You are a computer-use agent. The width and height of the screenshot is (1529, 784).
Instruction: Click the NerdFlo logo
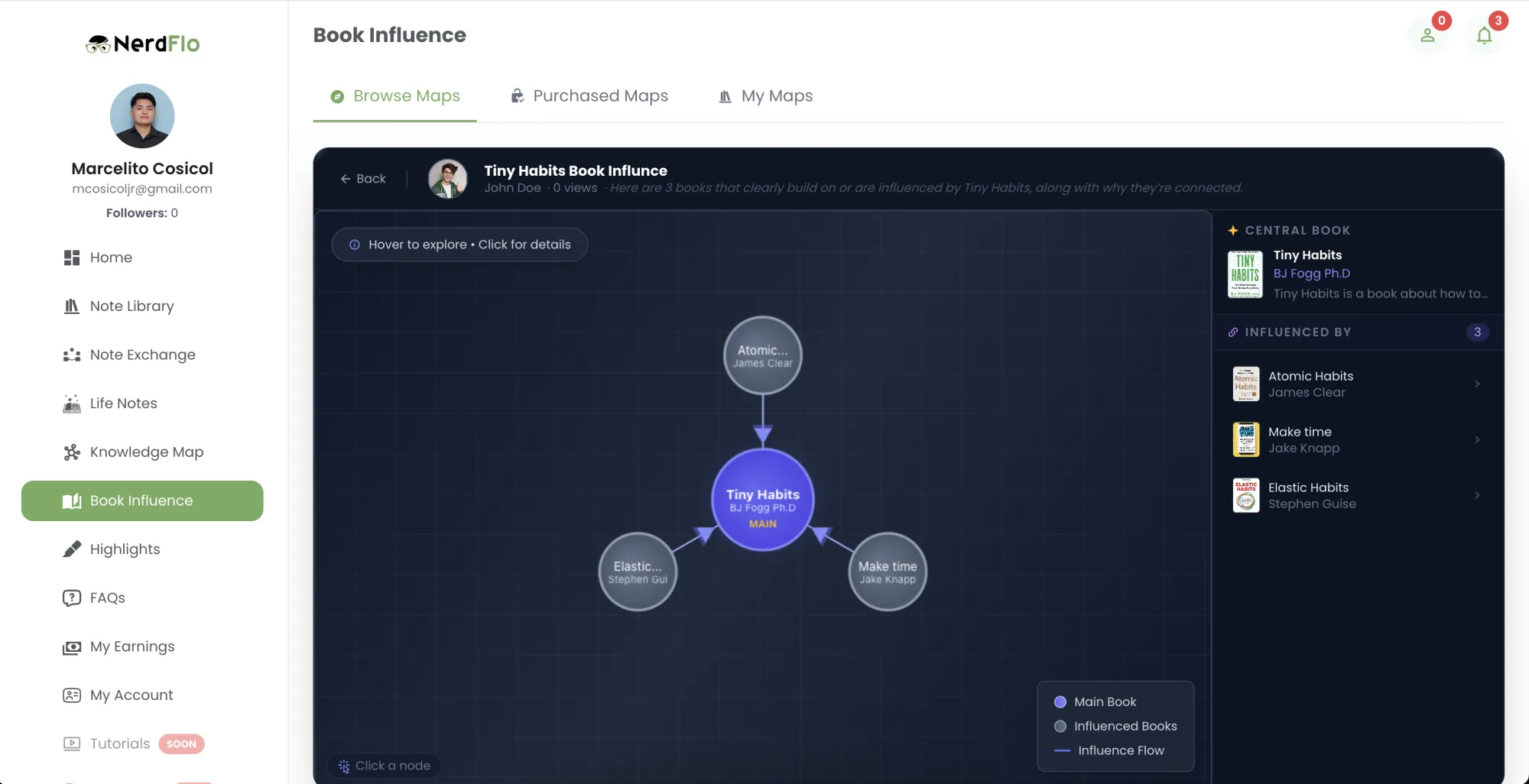coord(142,44)
